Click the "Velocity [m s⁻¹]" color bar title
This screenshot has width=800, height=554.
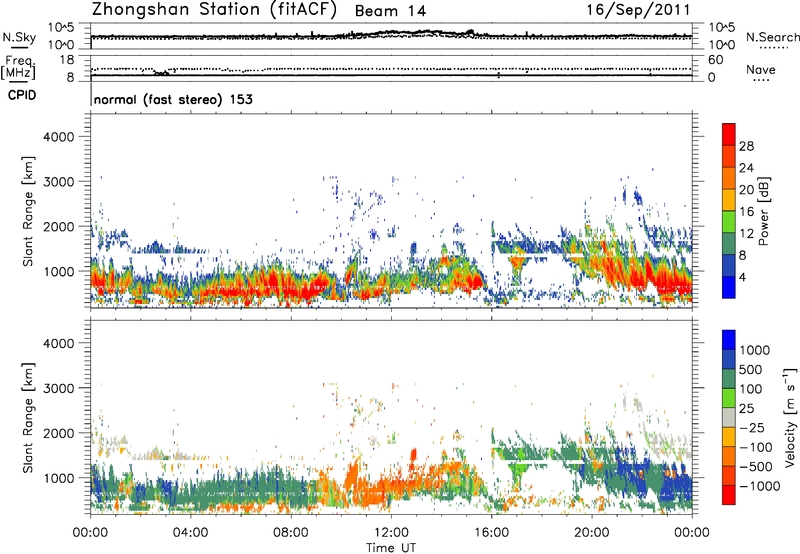coord(790,417)
